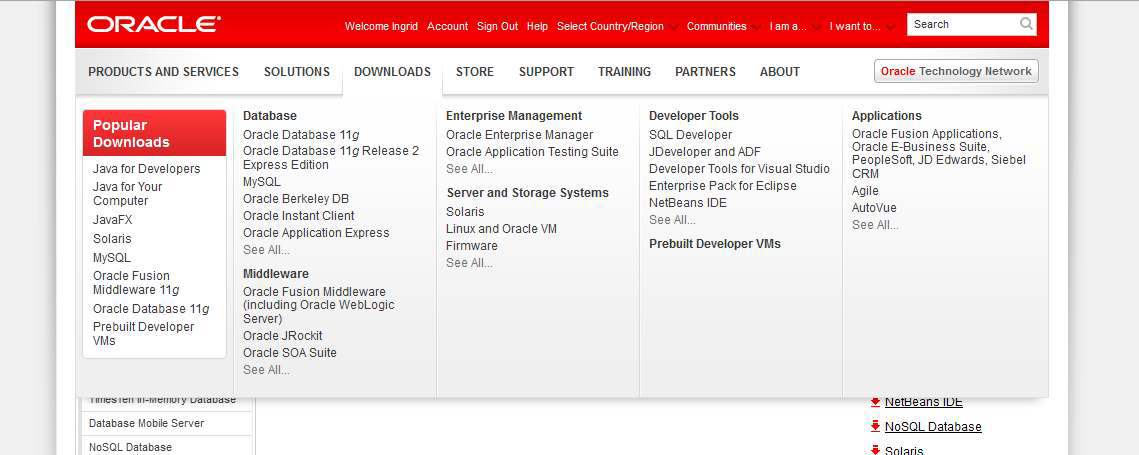Go to Products and Services menu
The image size is (1139, 455).
[163, 72]
